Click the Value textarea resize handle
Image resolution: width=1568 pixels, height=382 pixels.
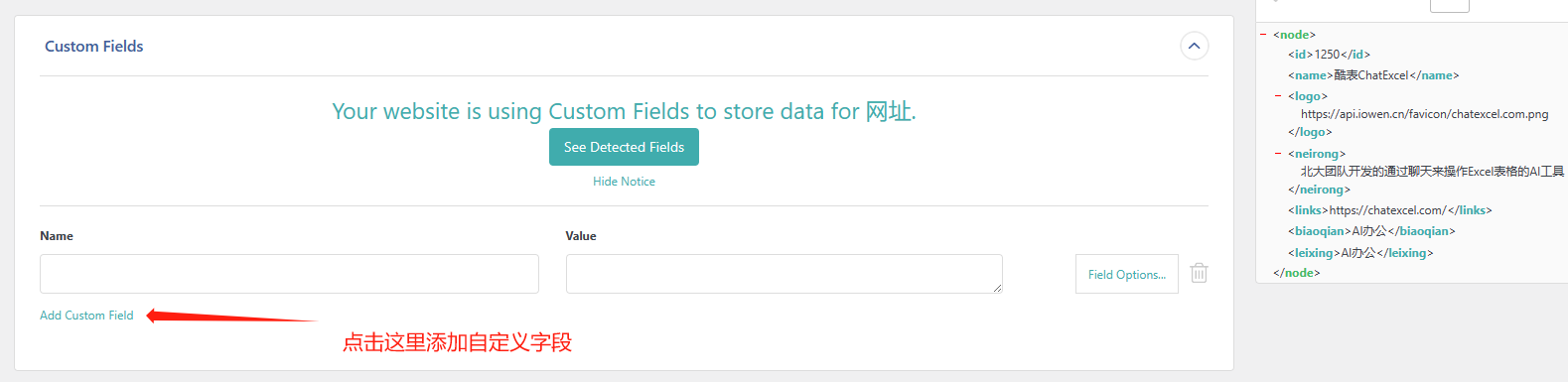coord(996,287)
